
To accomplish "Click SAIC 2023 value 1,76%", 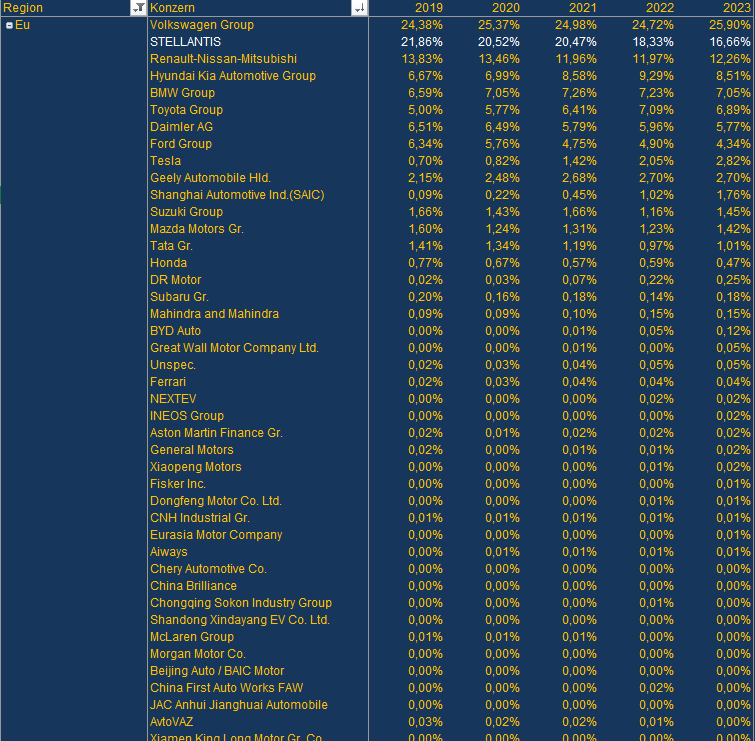I will click(733, 195).
